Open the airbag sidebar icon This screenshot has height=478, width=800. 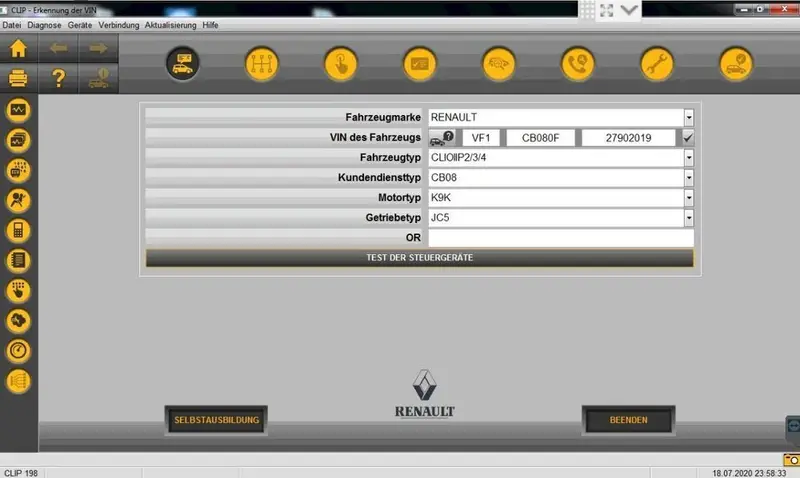coord(18,200)
